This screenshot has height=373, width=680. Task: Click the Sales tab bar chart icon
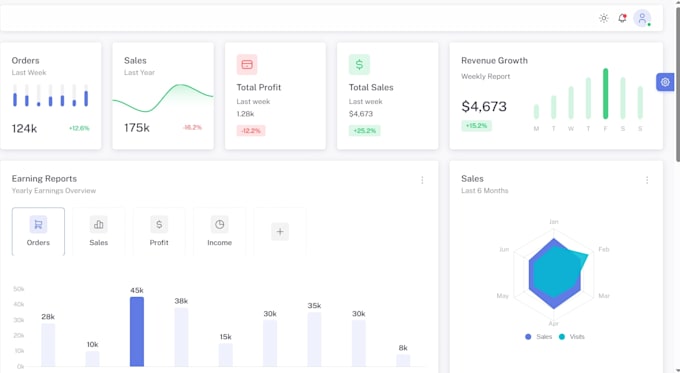tap(98, 224)
